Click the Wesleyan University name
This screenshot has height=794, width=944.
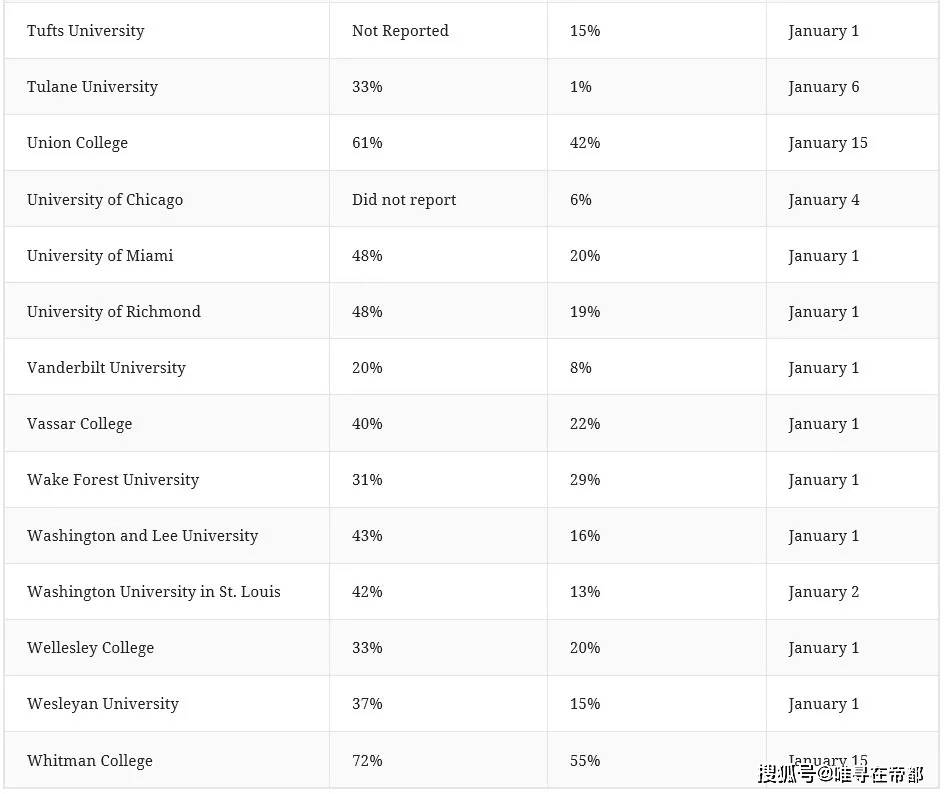(x=103, y=704)
